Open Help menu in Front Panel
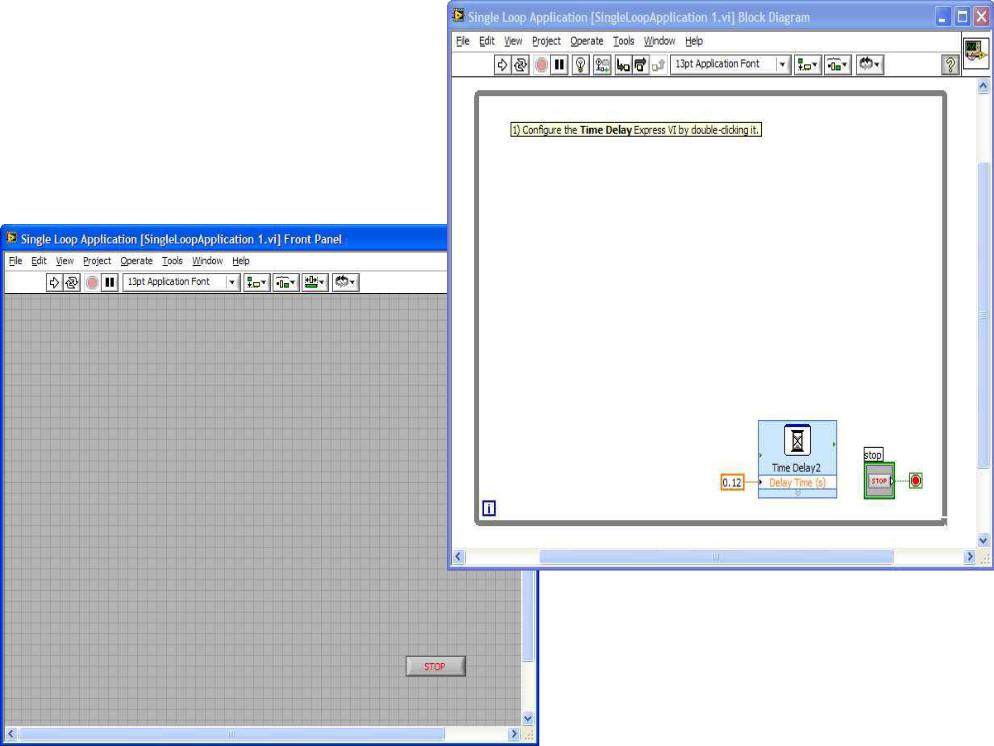The height and width of the screenshot is (746, 994). click(241, 261)
